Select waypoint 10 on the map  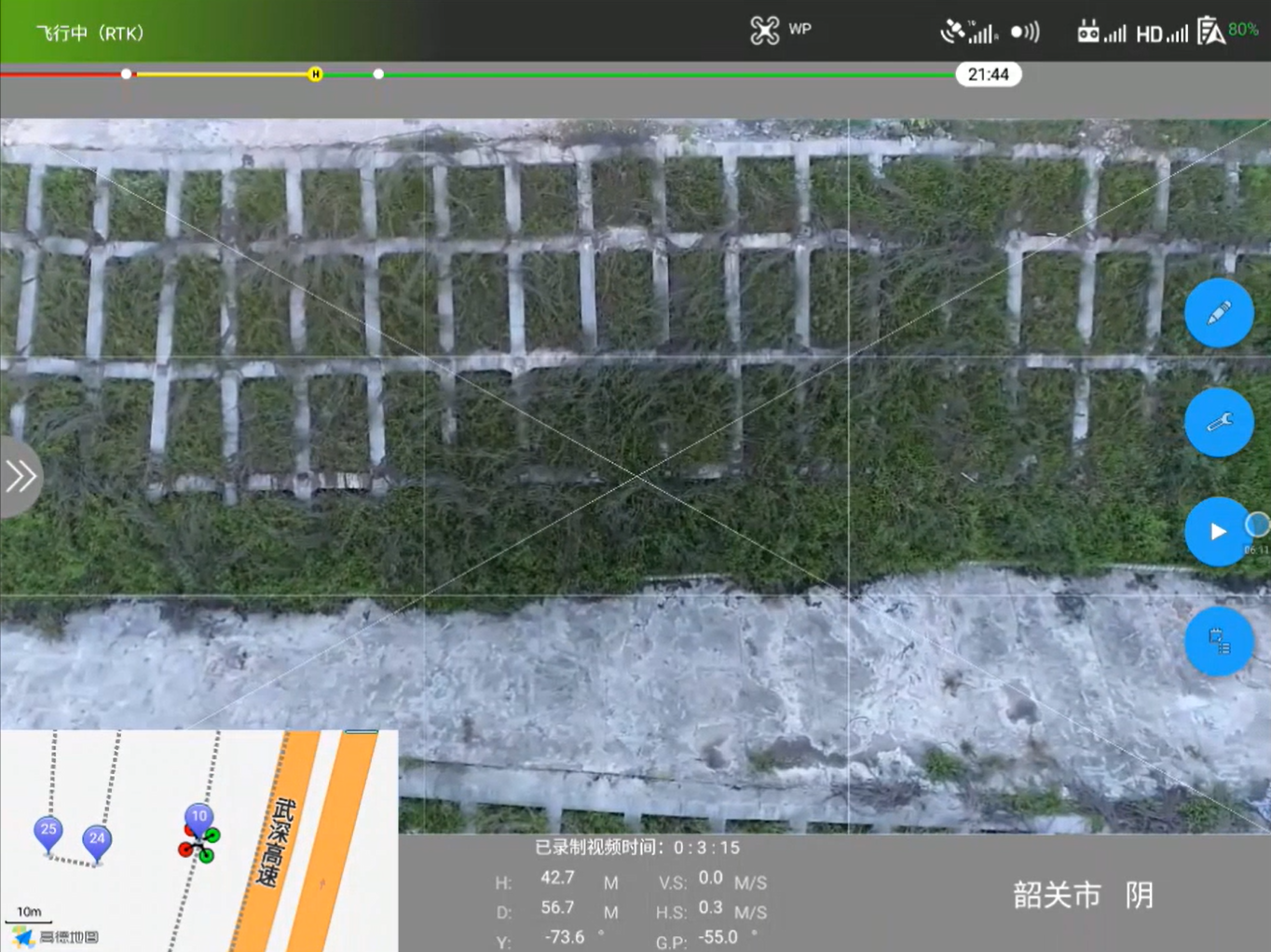198,818
